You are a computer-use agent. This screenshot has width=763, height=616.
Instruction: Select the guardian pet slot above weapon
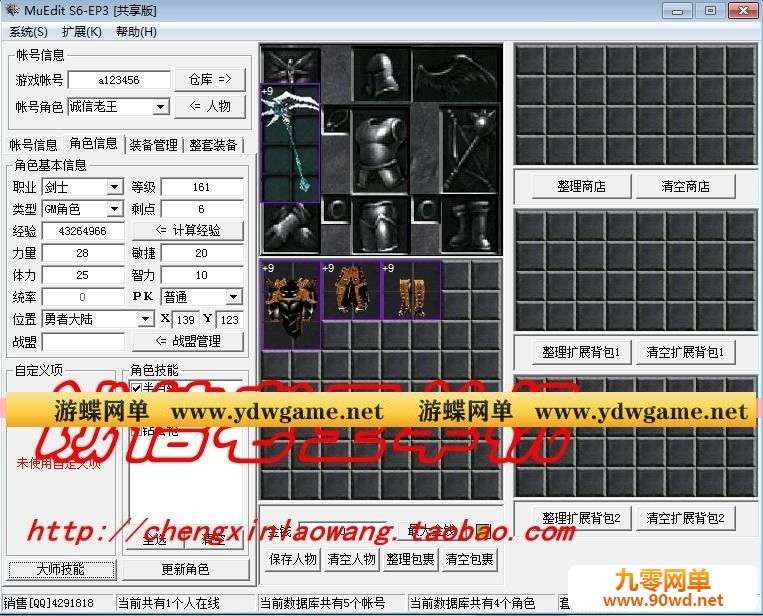click(x=291, y=65)
